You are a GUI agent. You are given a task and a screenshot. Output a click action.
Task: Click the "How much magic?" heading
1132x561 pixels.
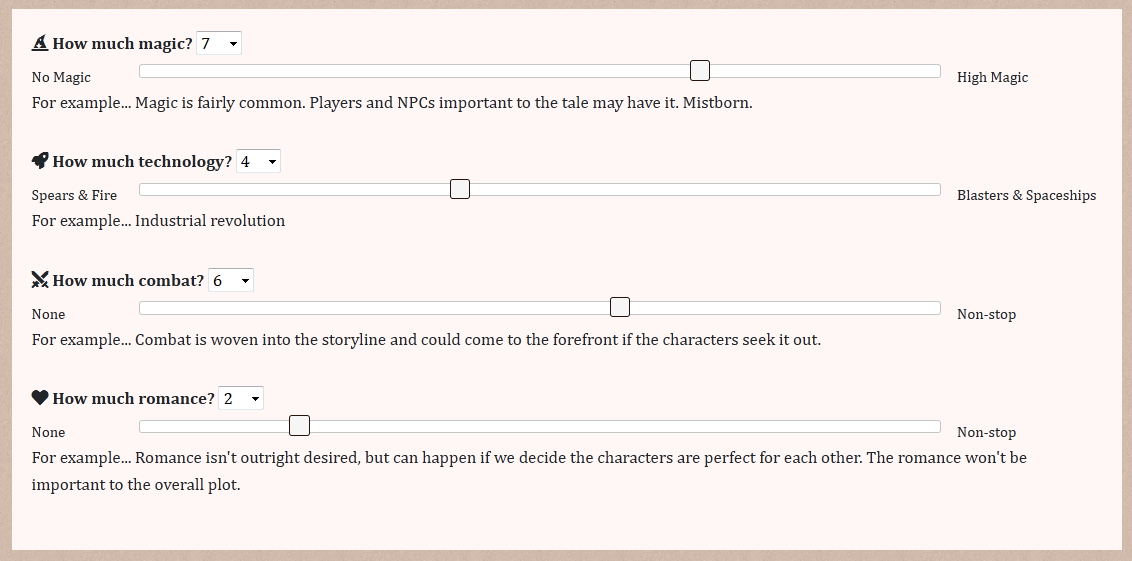[122, 44]
